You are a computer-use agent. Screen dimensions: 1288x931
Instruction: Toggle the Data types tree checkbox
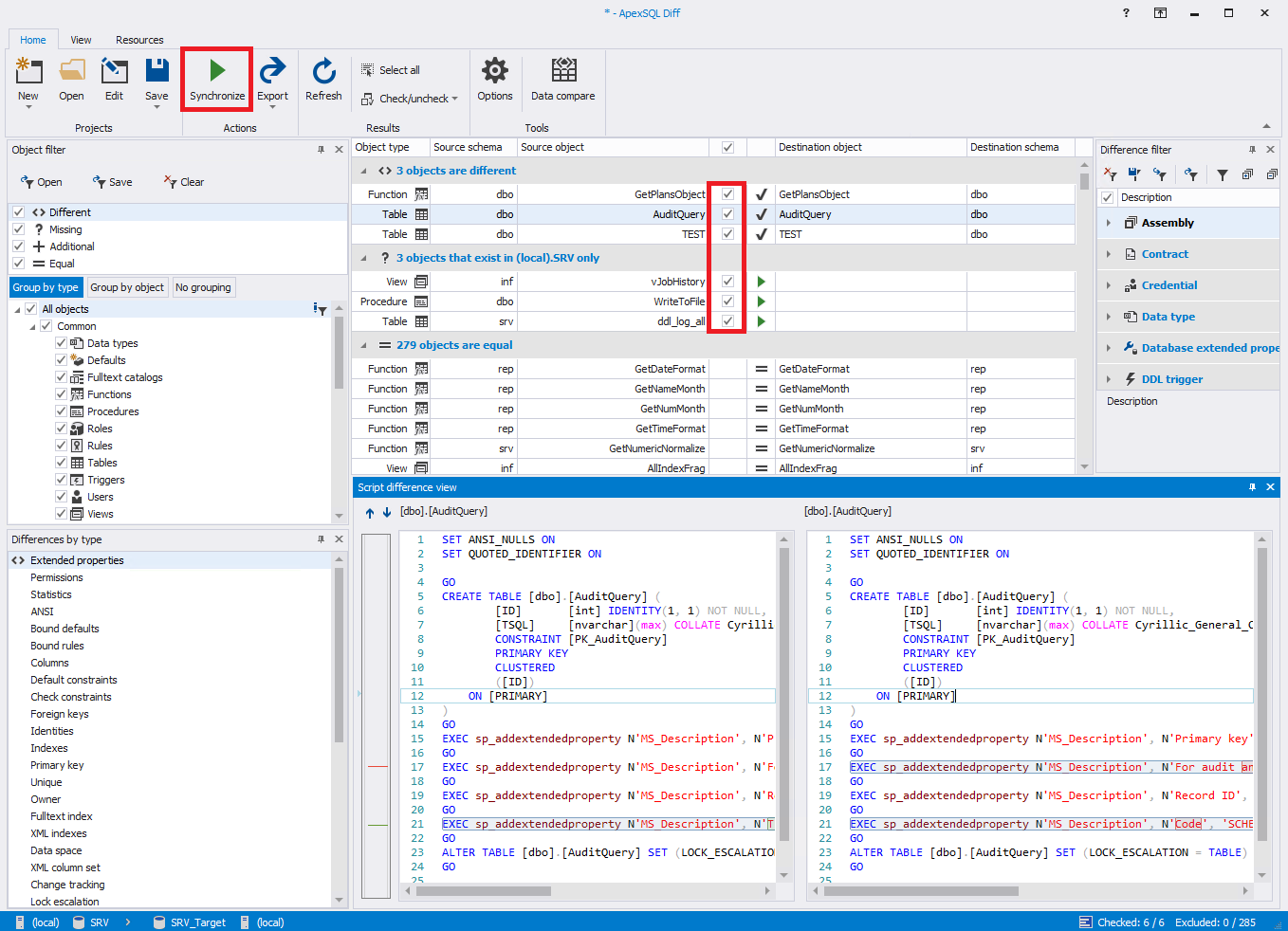click(x=61, y=343)
